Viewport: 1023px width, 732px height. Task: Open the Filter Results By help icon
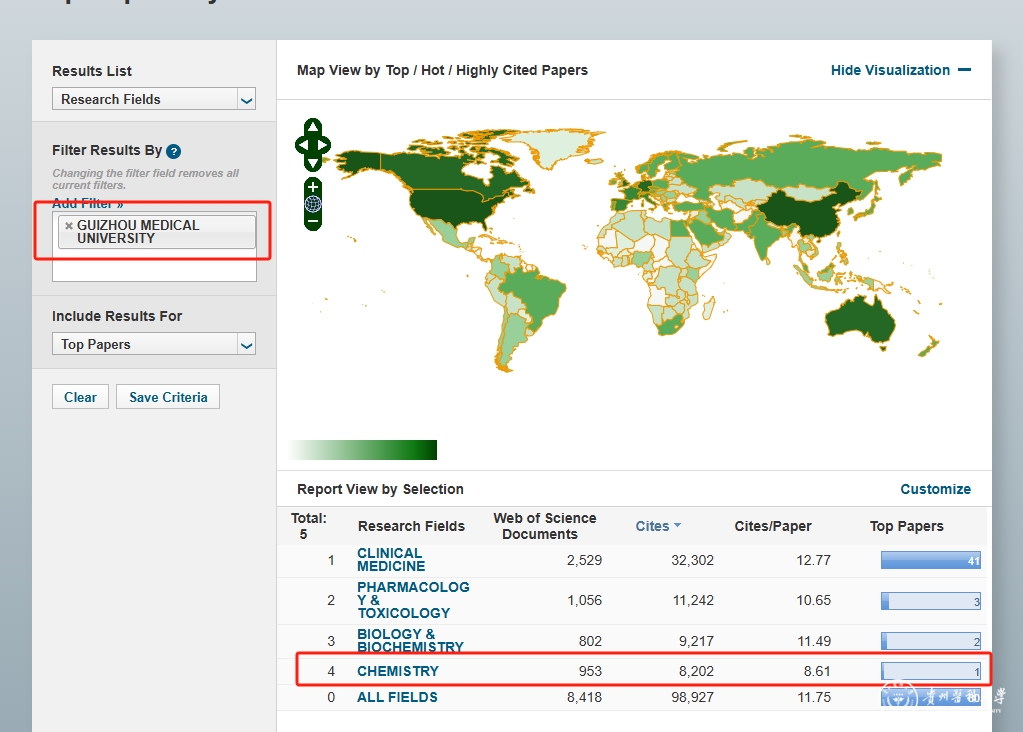click(x=174, y=151)
